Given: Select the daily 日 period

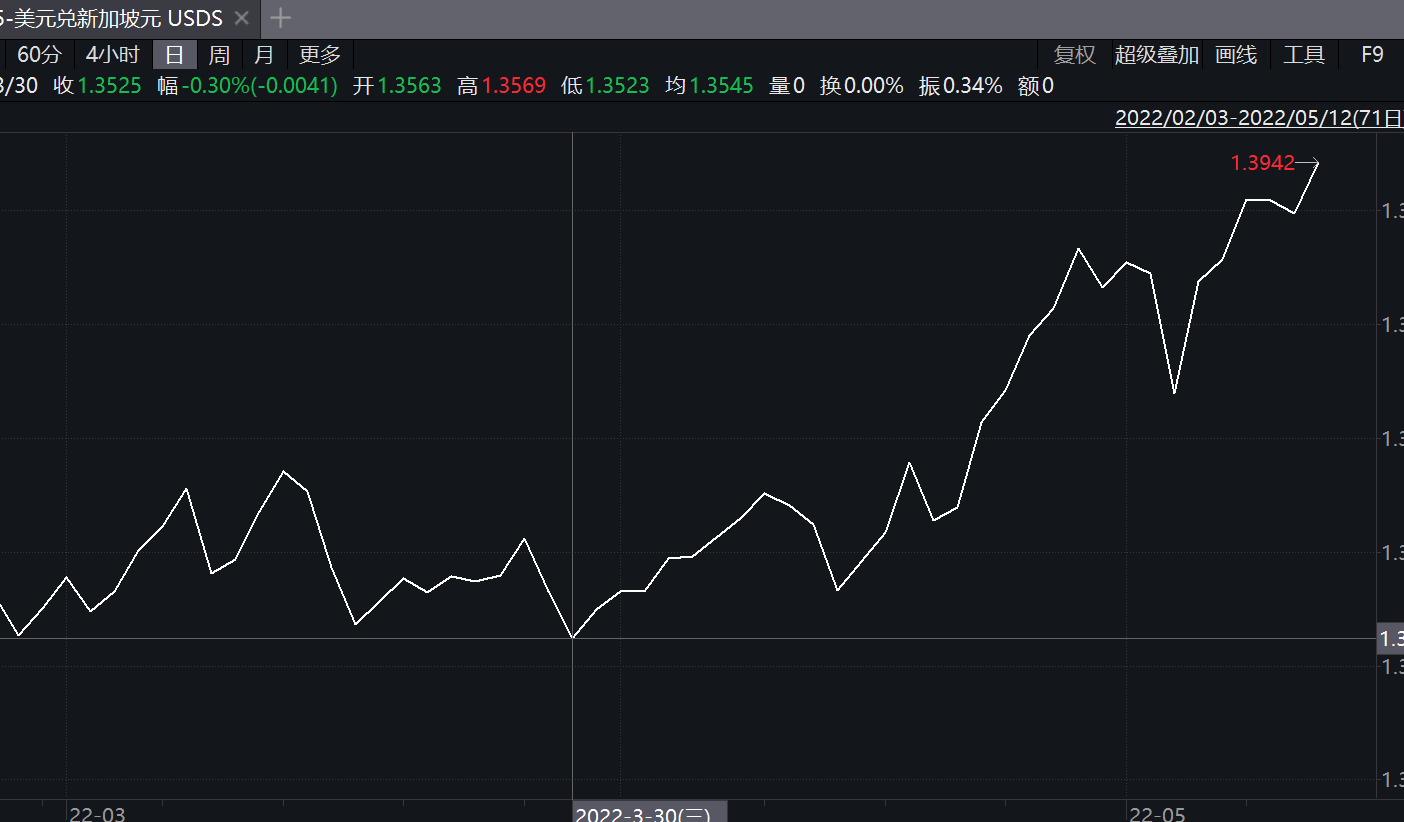Looking at the screenshot, I should pos(175,55).
